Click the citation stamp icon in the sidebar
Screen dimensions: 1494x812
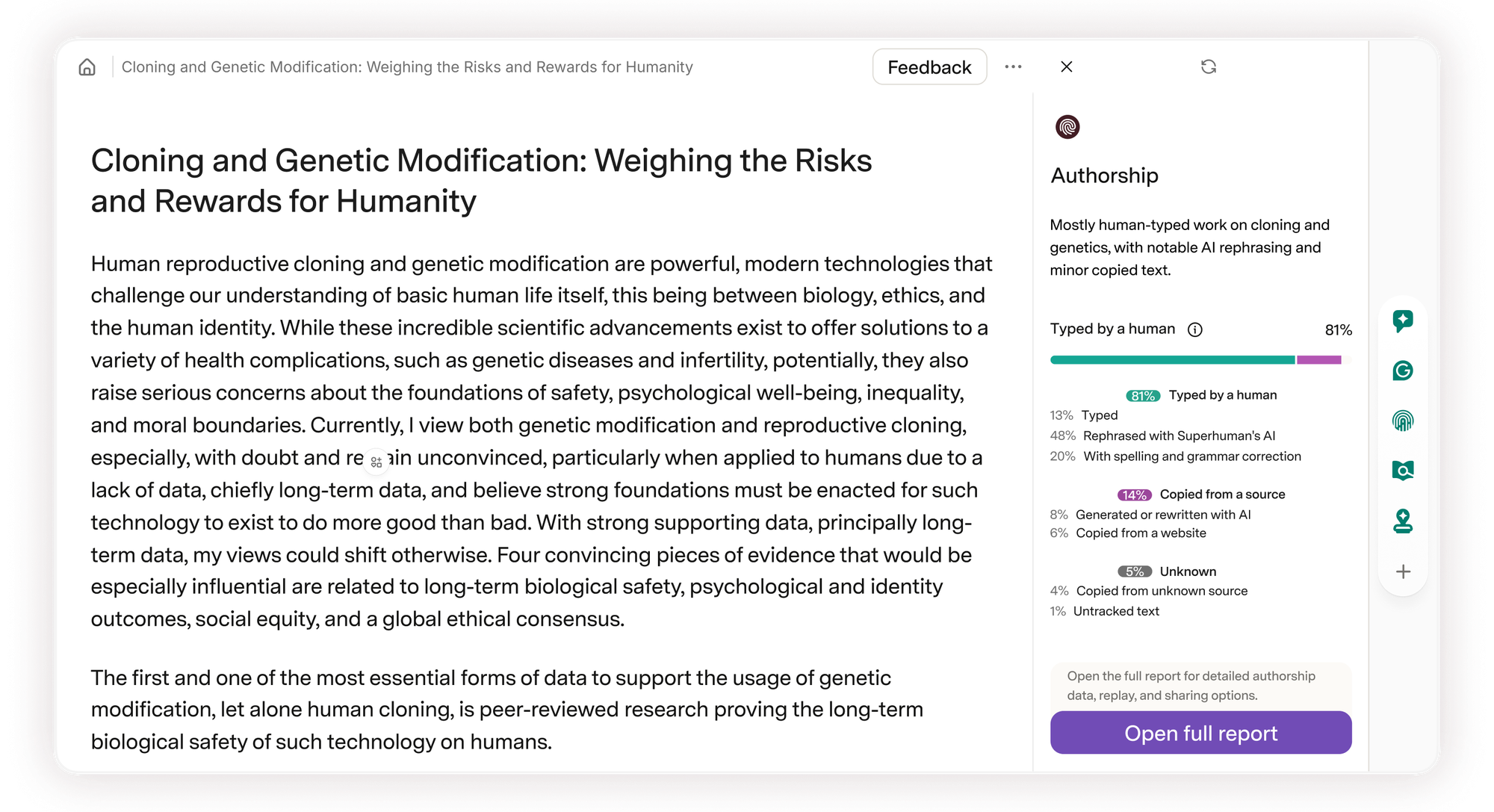point(1403,521)
